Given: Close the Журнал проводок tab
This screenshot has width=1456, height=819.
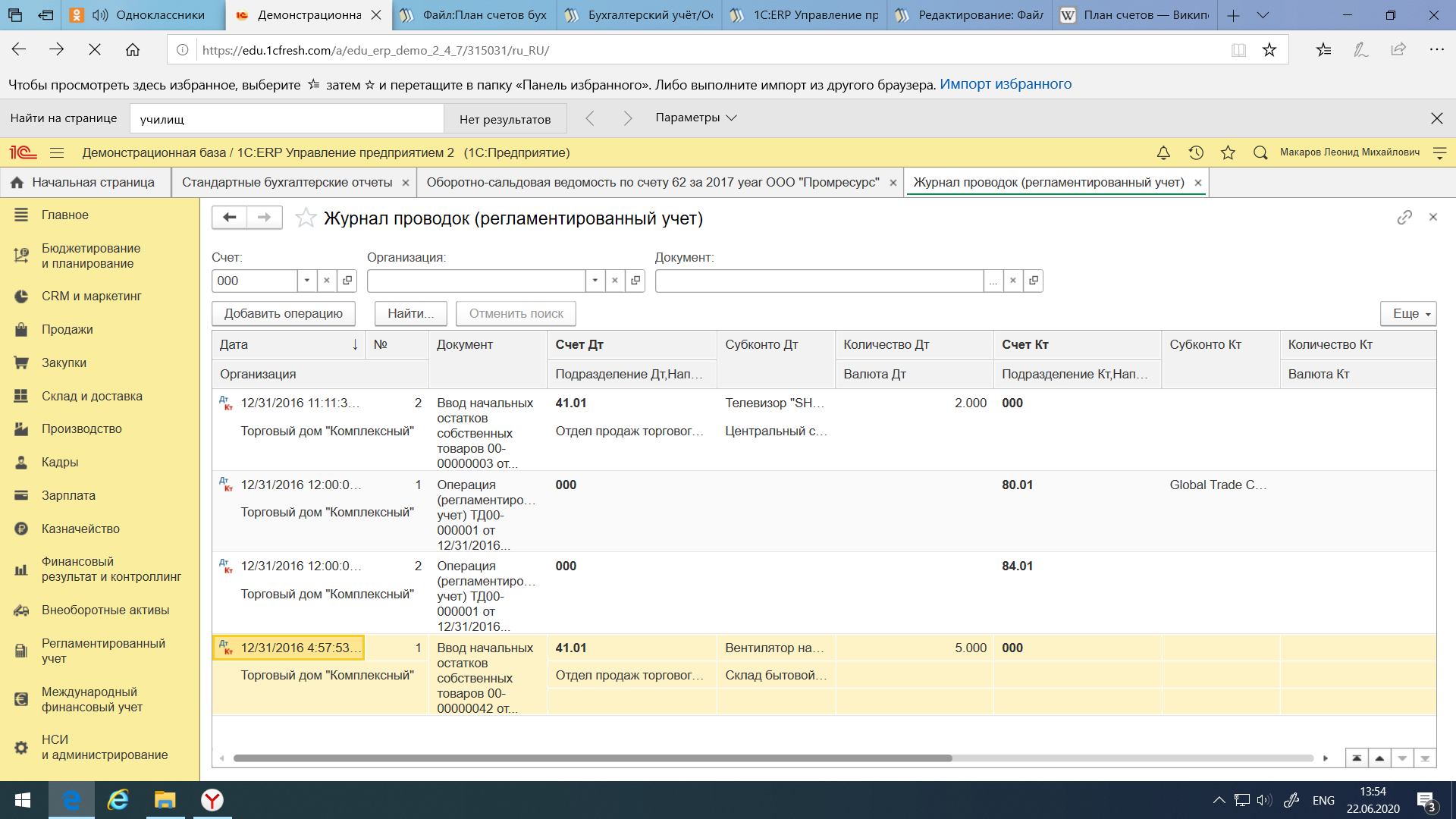Looking at the screenshot, I should 1198,183.
